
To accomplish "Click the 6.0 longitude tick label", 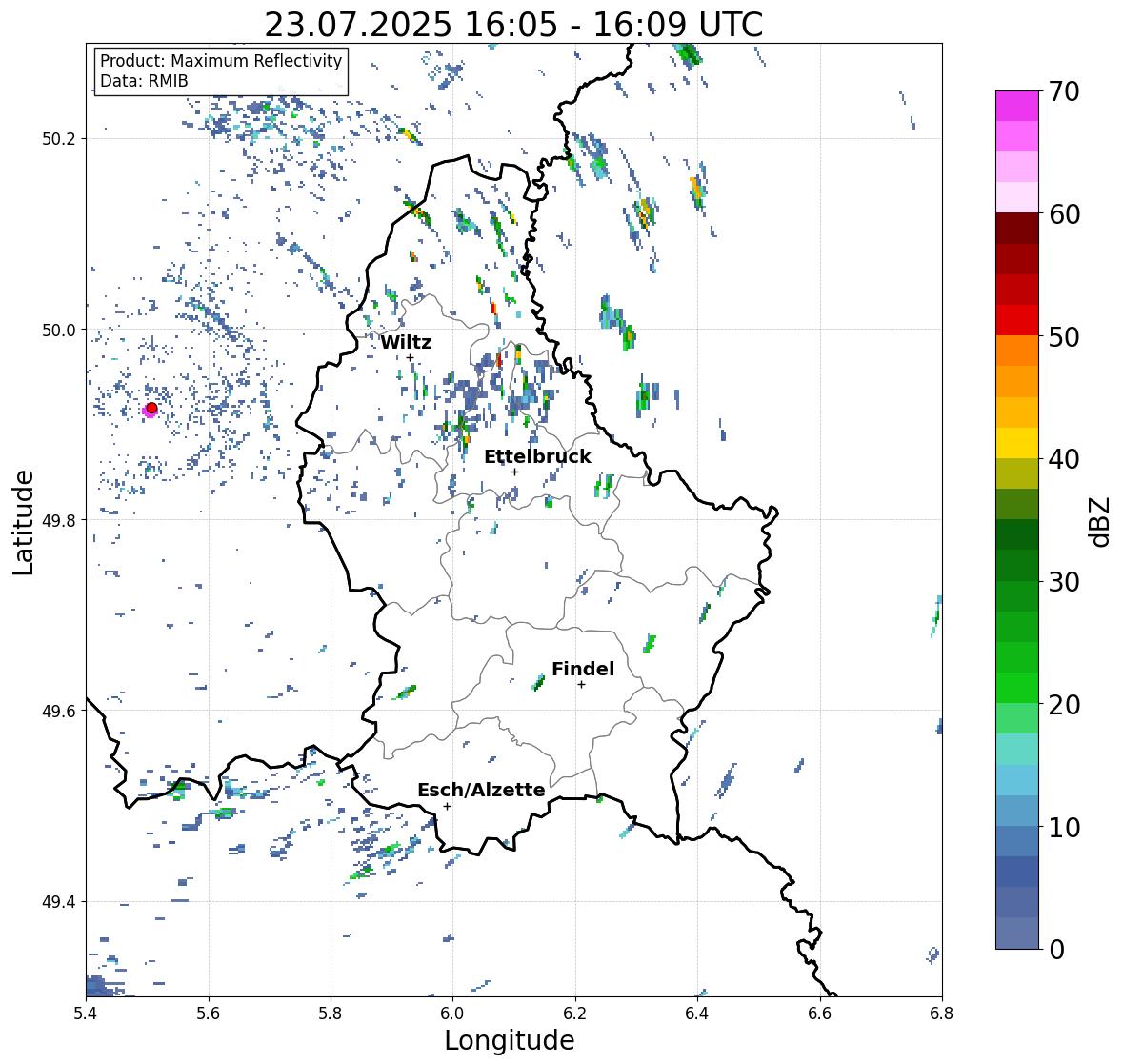I will (x=452, y=1014).
